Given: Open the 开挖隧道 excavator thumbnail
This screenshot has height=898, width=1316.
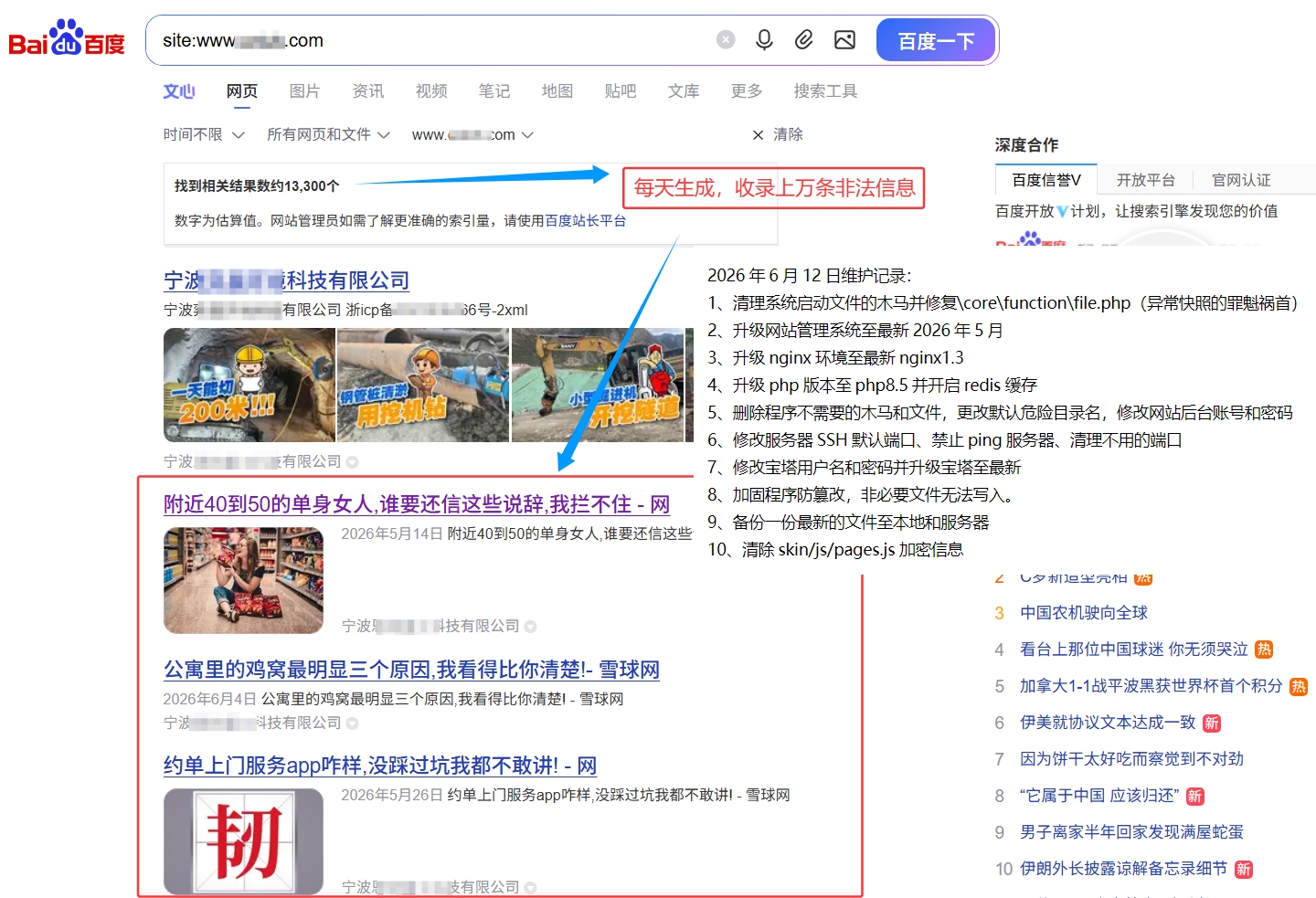Looking at the screenshot, I should (598, 386).
